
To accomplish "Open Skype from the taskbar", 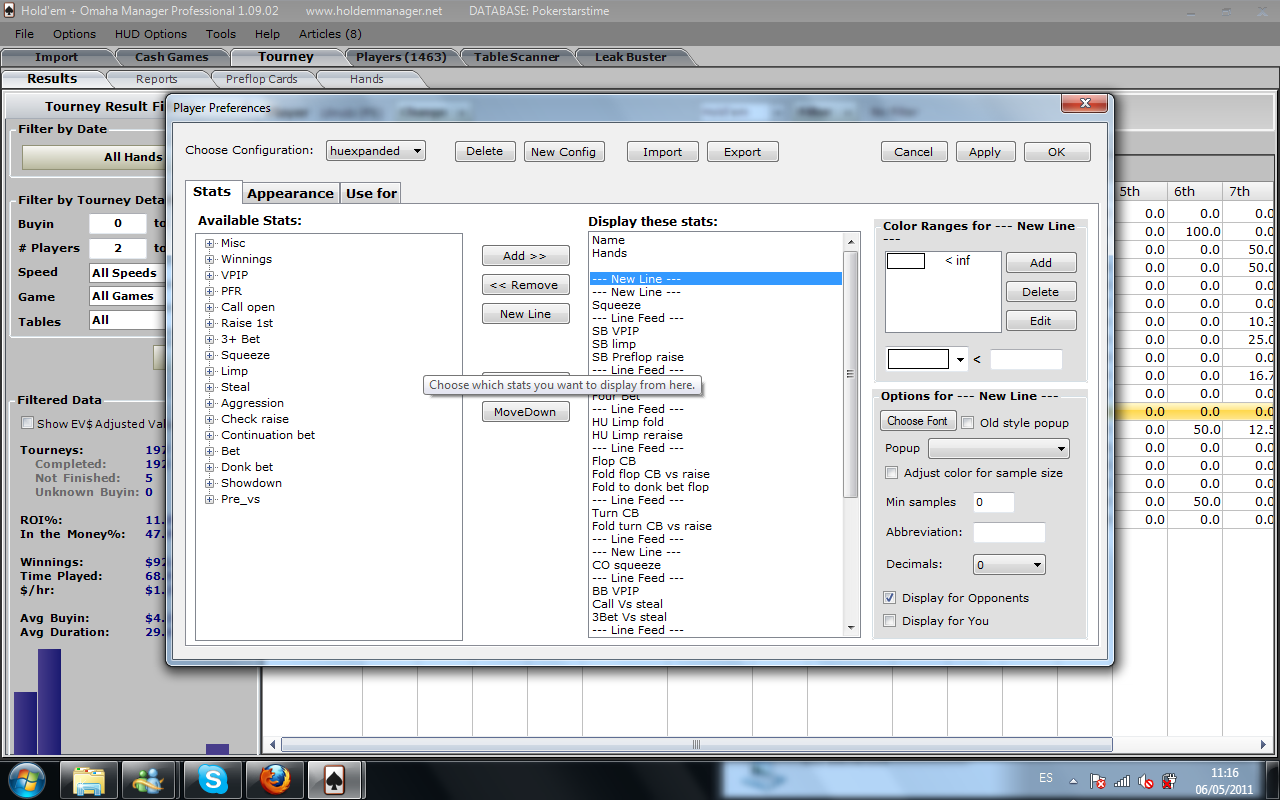I will tap(212, 778).
